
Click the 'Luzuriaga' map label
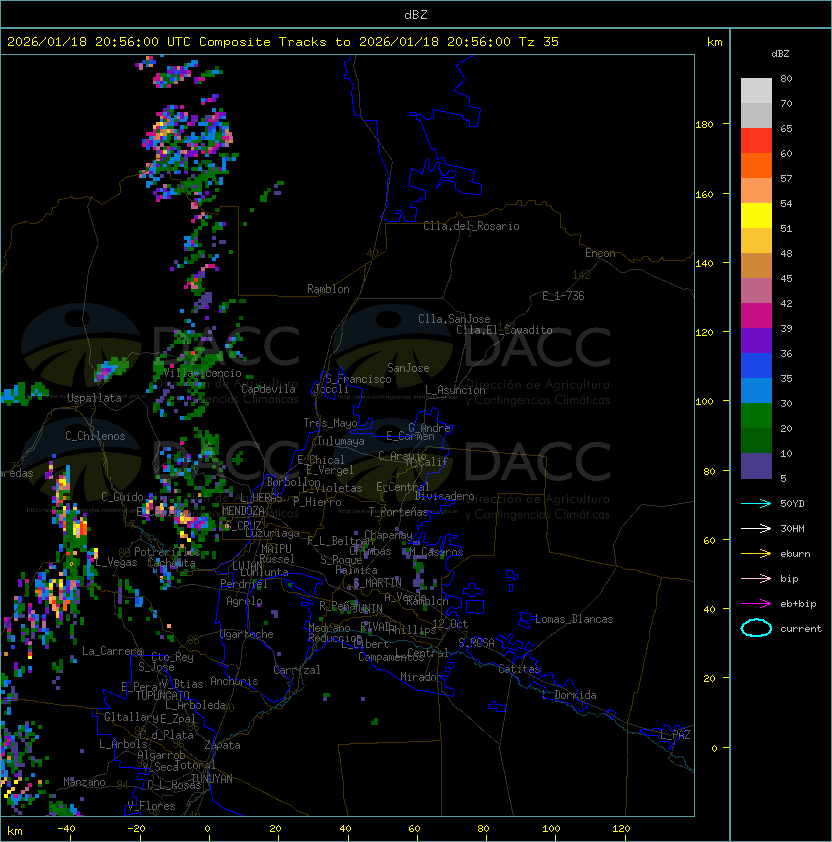pyautogui.click(x=272, y=533)
